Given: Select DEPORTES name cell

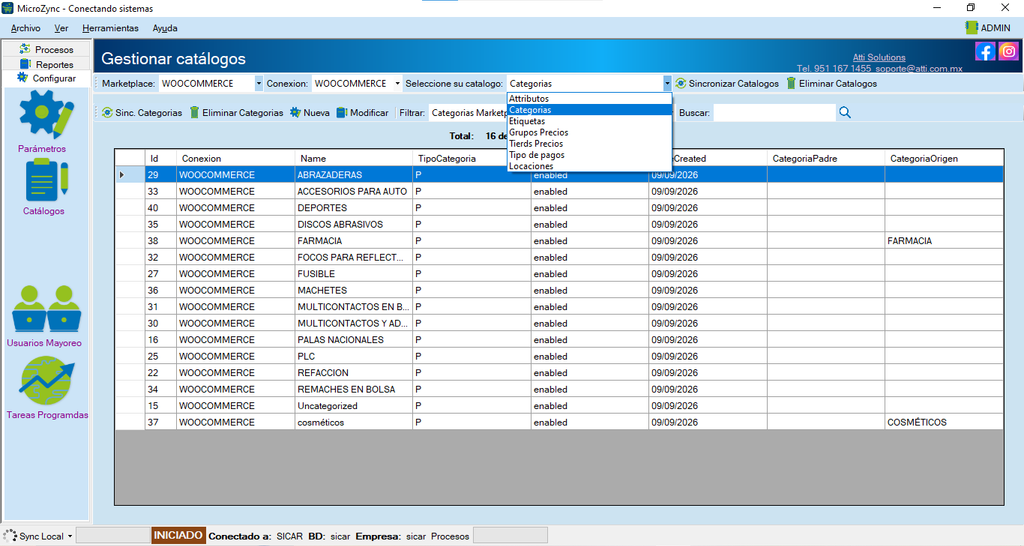Looking at the screenshot, I should [x=353, y=208].
